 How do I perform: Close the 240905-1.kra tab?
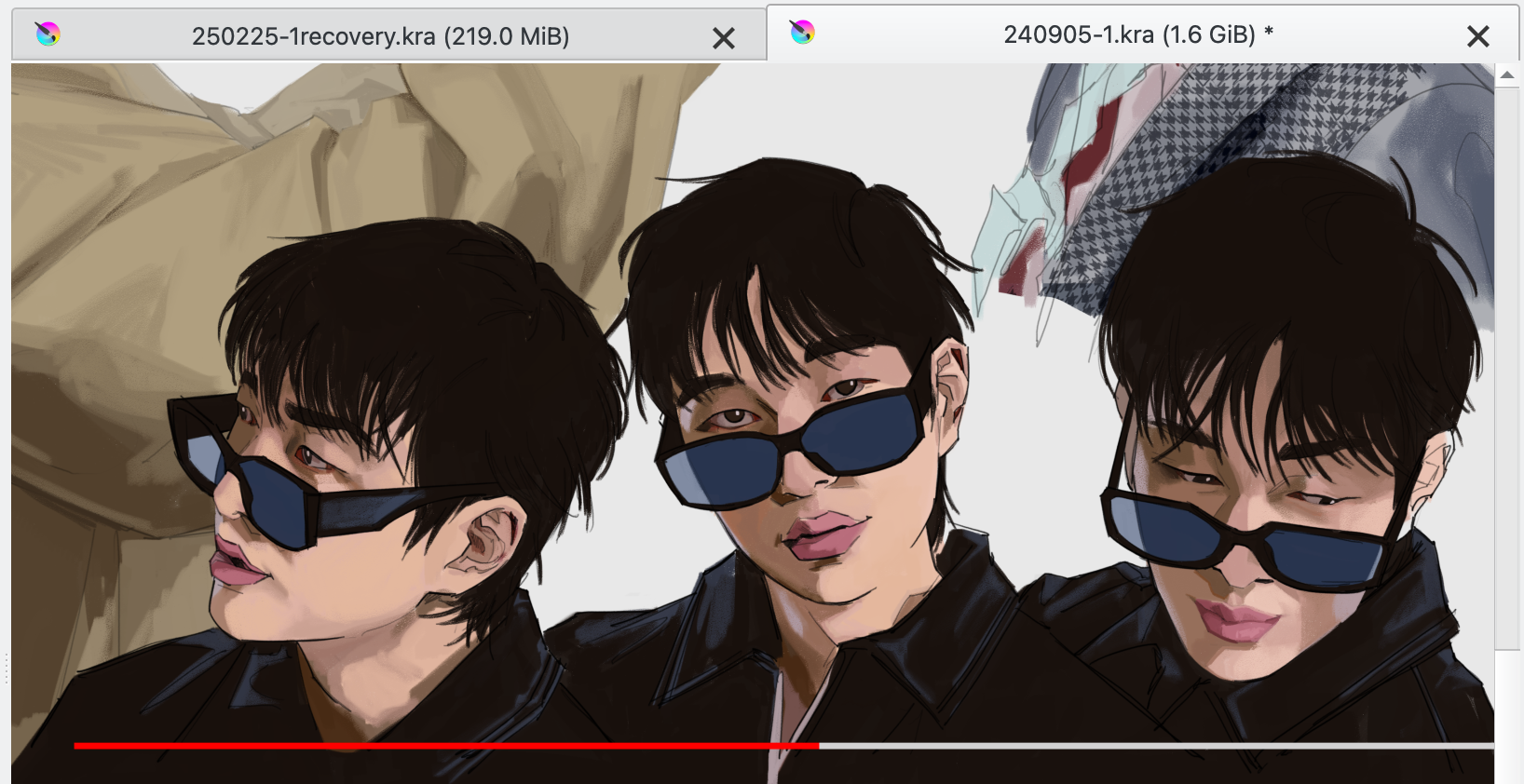[1478, 36]
